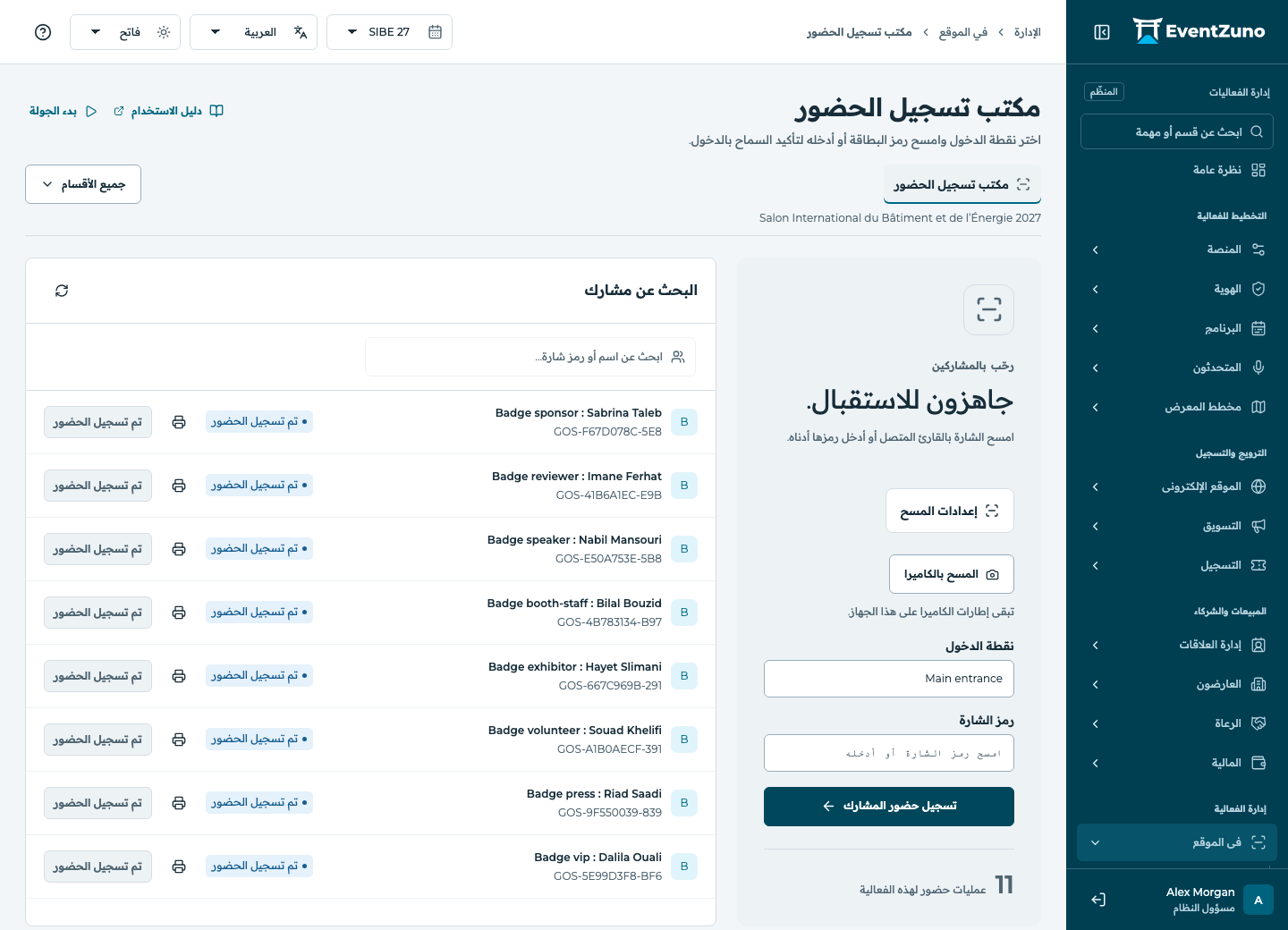The width and height of the screenshot is (1288, 930).
Task: Expand the المنصة sidebar section
Action: [x=1177, y=249]
